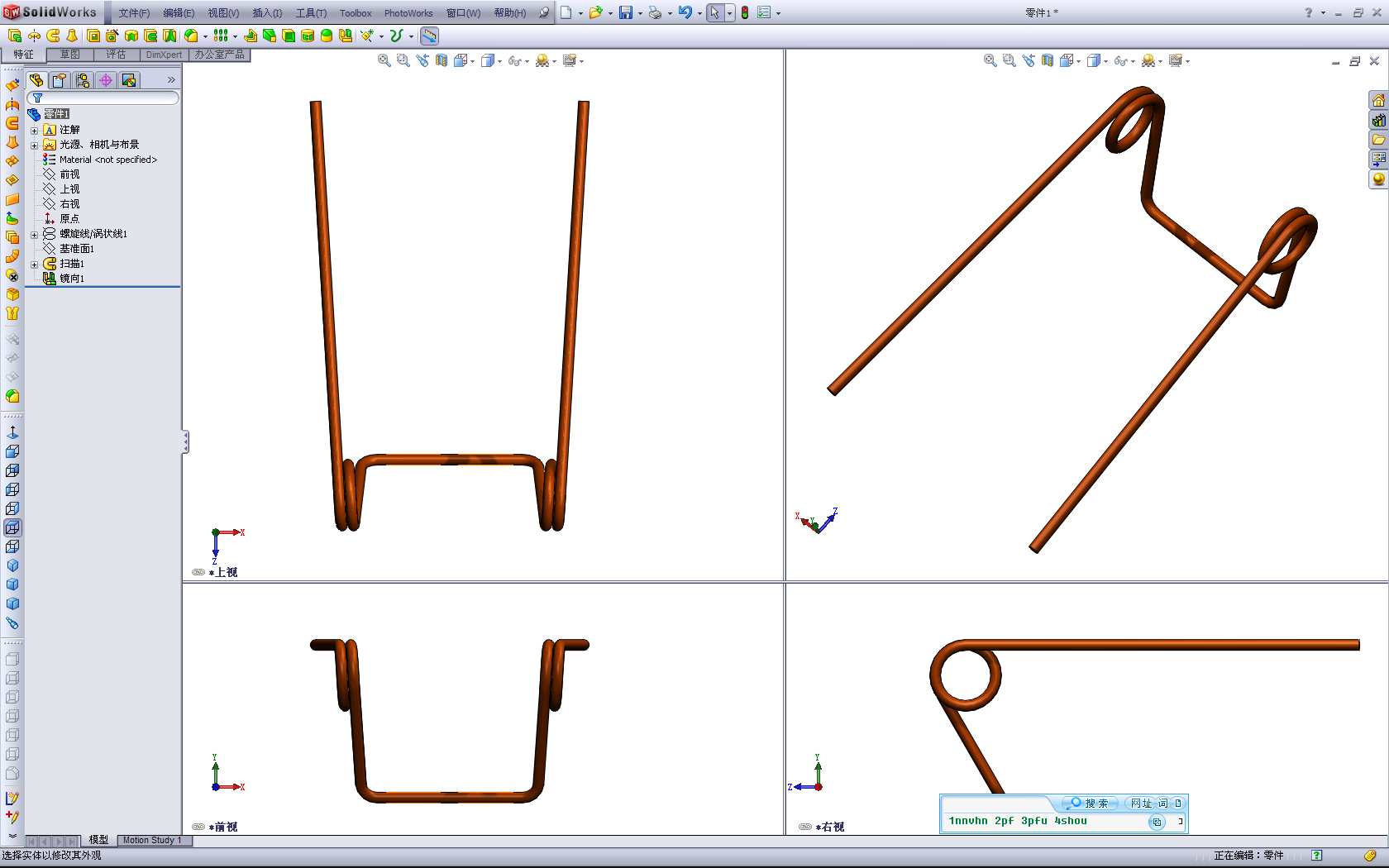Open the 视图(V) menu
1389x868 pixels.
223,13
